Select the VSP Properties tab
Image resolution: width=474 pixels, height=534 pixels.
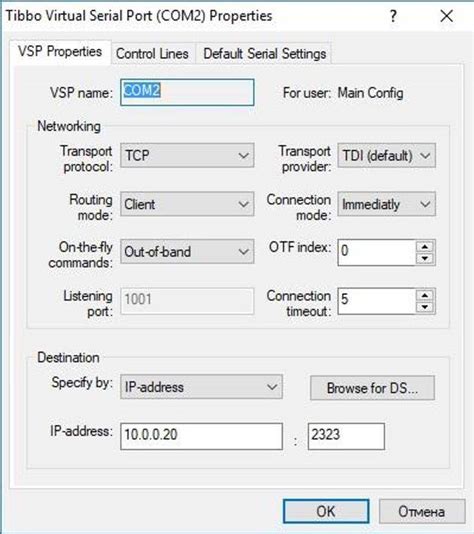coord(60,52)
